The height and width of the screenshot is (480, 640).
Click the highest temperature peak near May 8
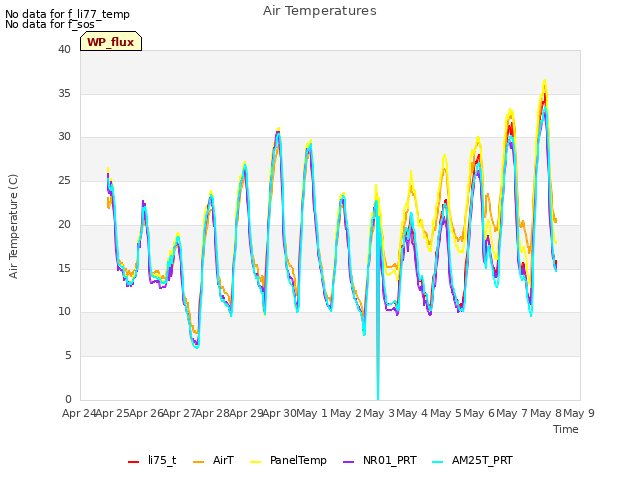(x=544, y=82)
